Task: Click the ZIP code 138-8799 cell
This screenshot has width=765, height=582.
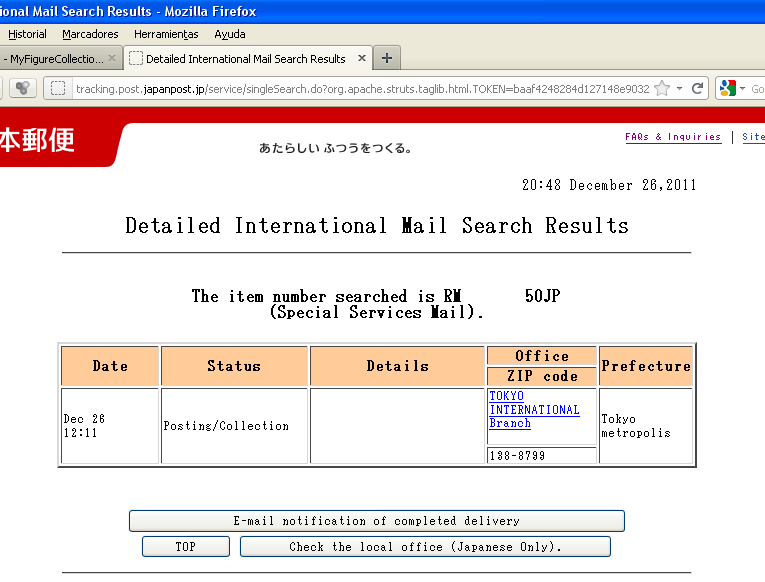Action: point(542,455)
